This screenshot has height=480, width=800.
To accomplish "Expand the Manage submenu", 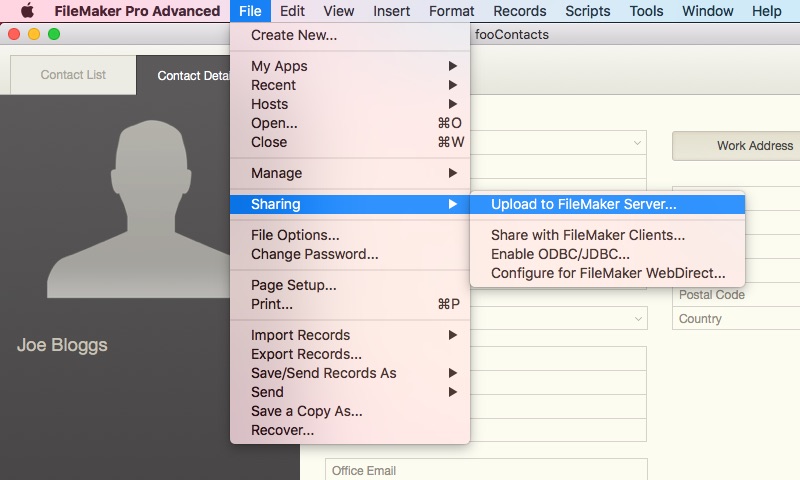I will (x=350, y=173).
